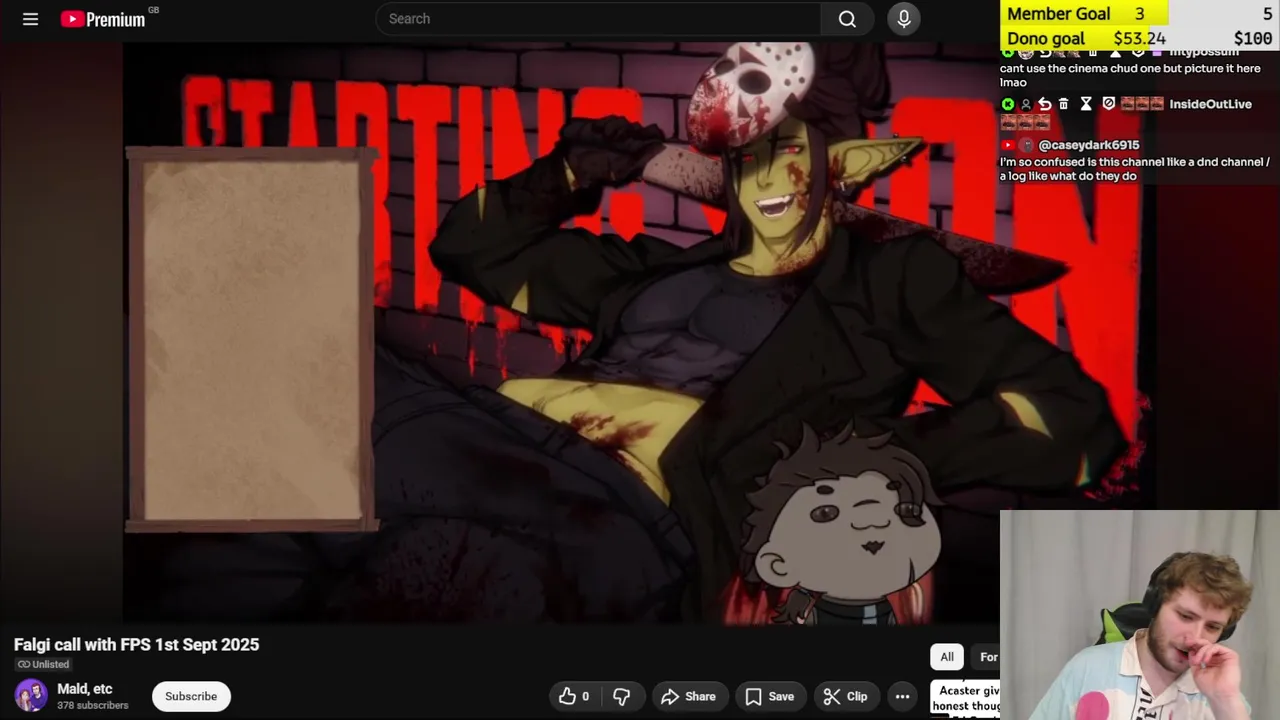This screenshot has height=720, width=1280.
Task: Click the video title Falgi call with FPS
Action: (x=137, y=645)
